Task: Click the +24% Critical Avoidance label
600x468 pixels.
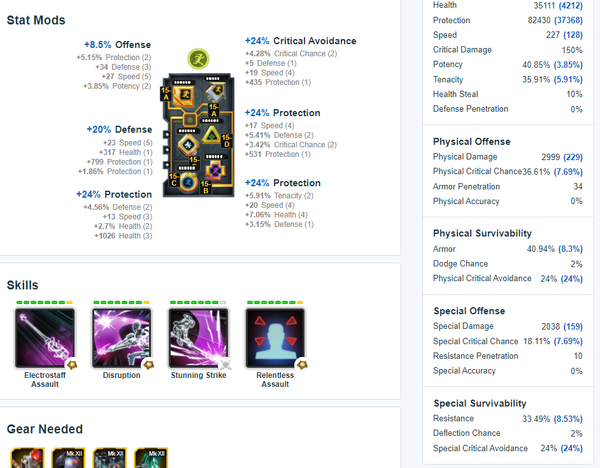Action: (x=300, y=41)
